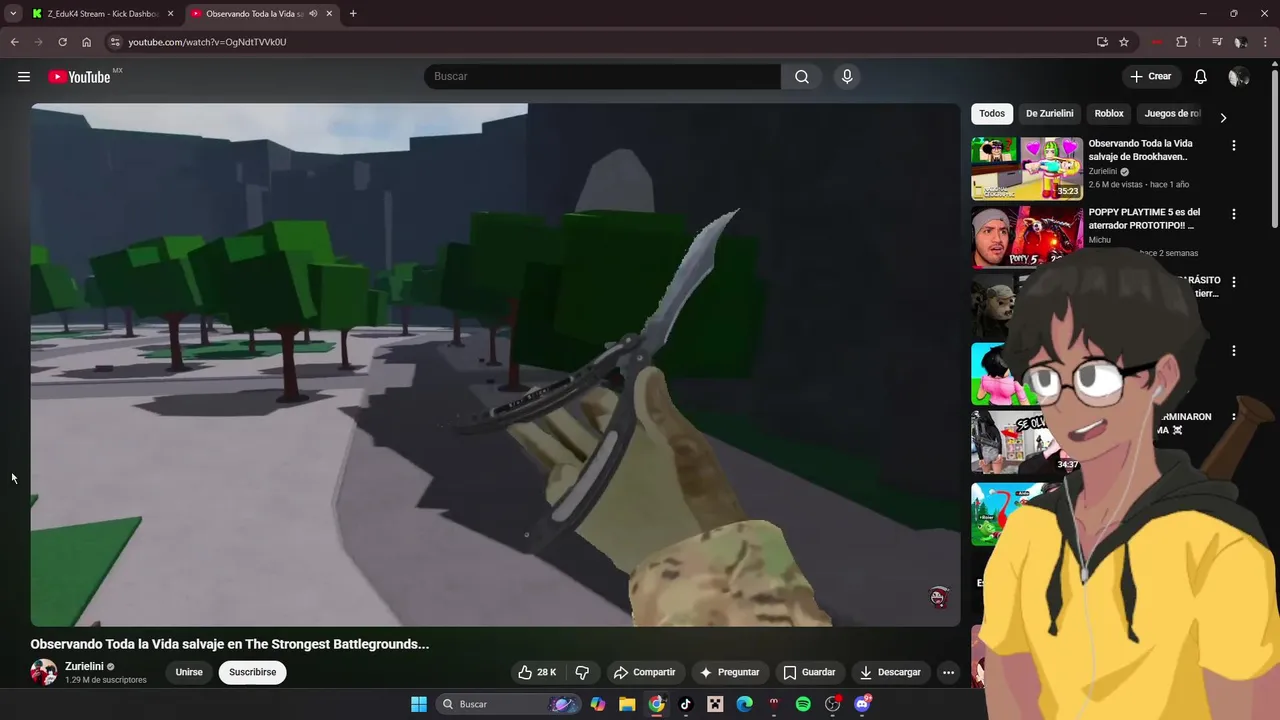Open the YouTube hamburger guide menu
1280x720 pixels.
pos(24,77)
